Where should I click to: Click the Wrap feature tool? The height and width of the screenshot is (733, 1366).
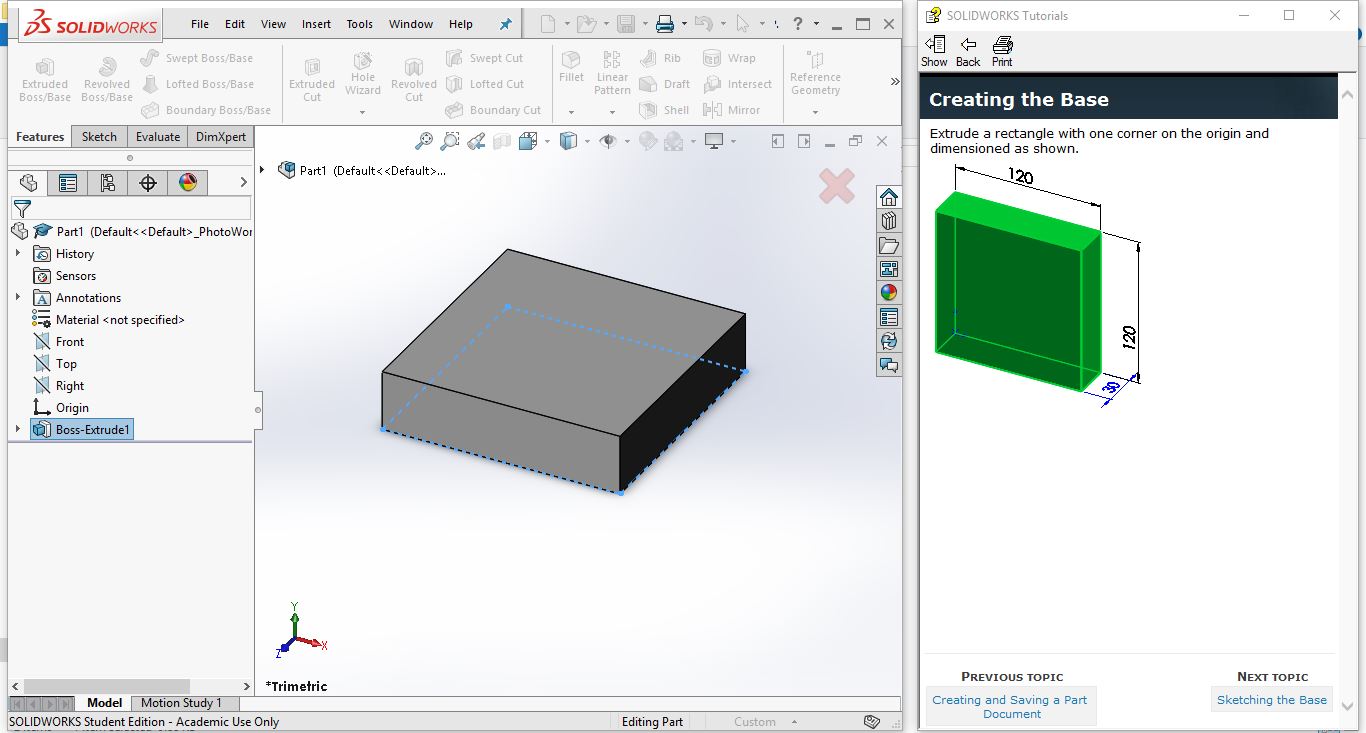click(x=729, y=58)
